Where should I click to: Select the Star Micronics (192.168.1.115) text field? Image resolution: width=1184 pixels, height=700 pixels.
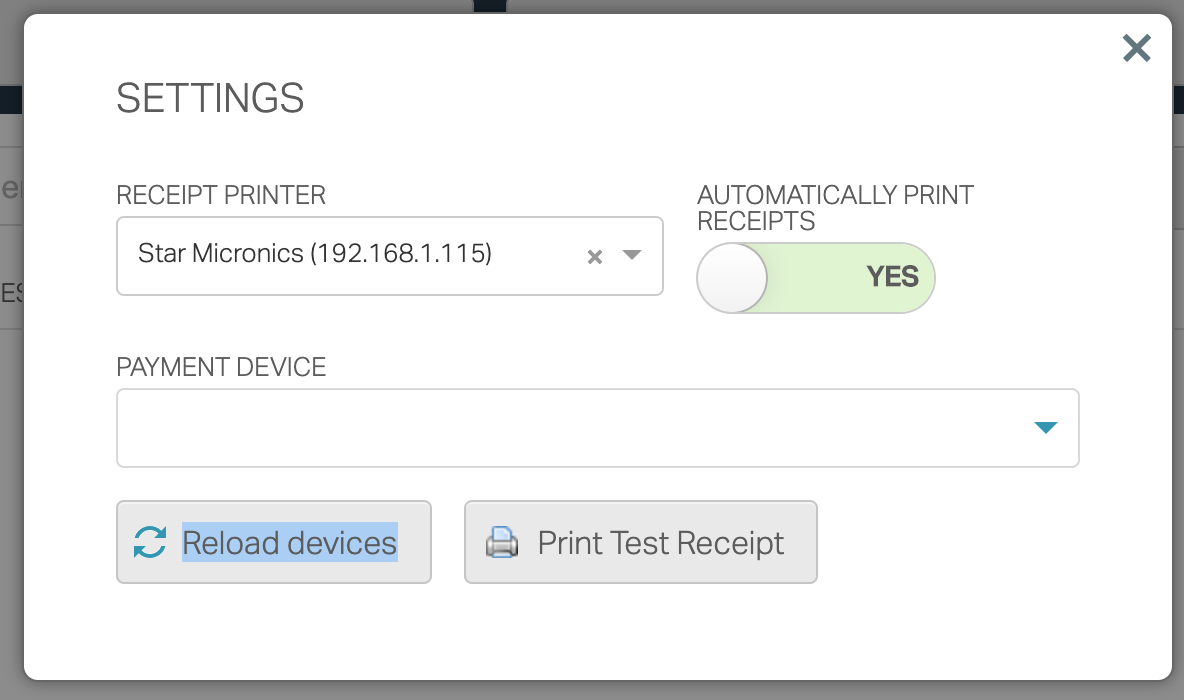[x=390, y=256]
